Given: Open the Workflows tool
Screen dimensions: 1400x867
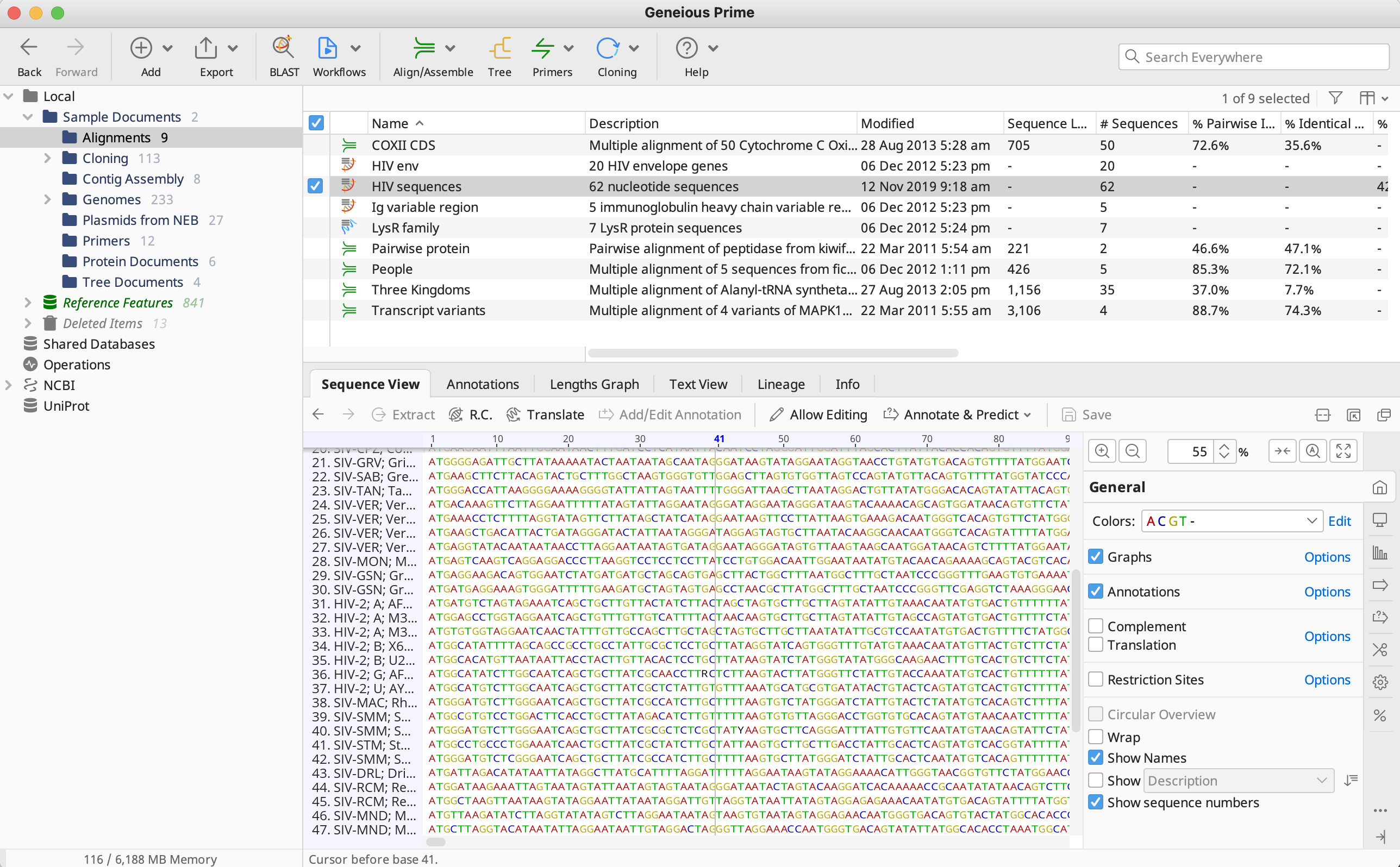Looking at the screenshot, I should [328, 49].
